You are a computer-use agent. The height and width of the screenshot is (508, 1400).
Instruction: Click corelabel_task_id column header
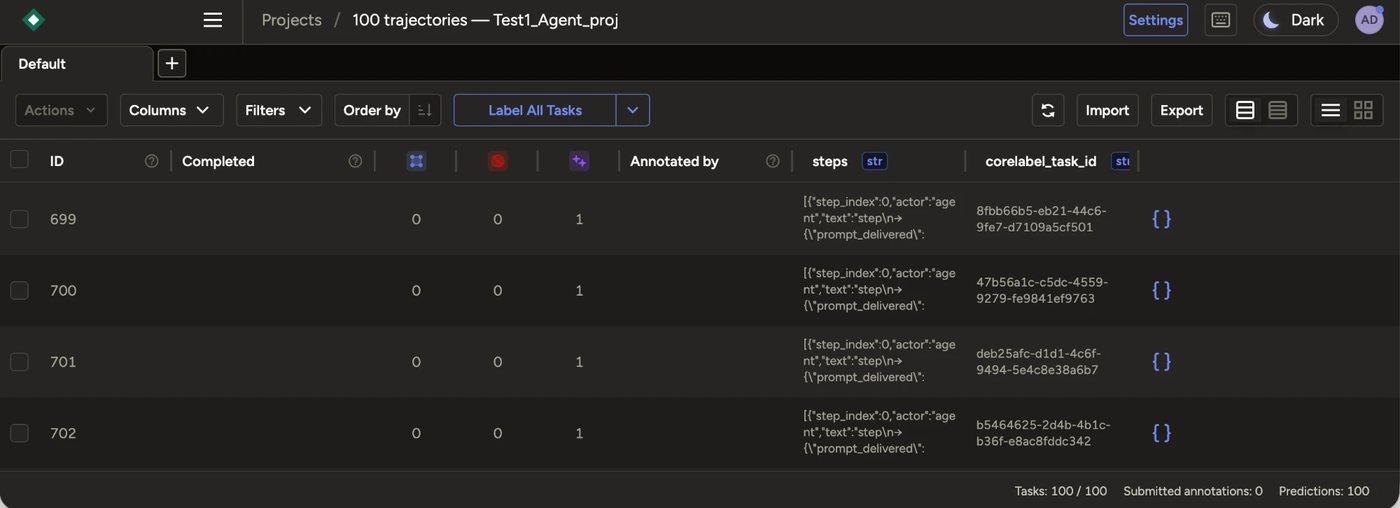(x=1041, y=161)
